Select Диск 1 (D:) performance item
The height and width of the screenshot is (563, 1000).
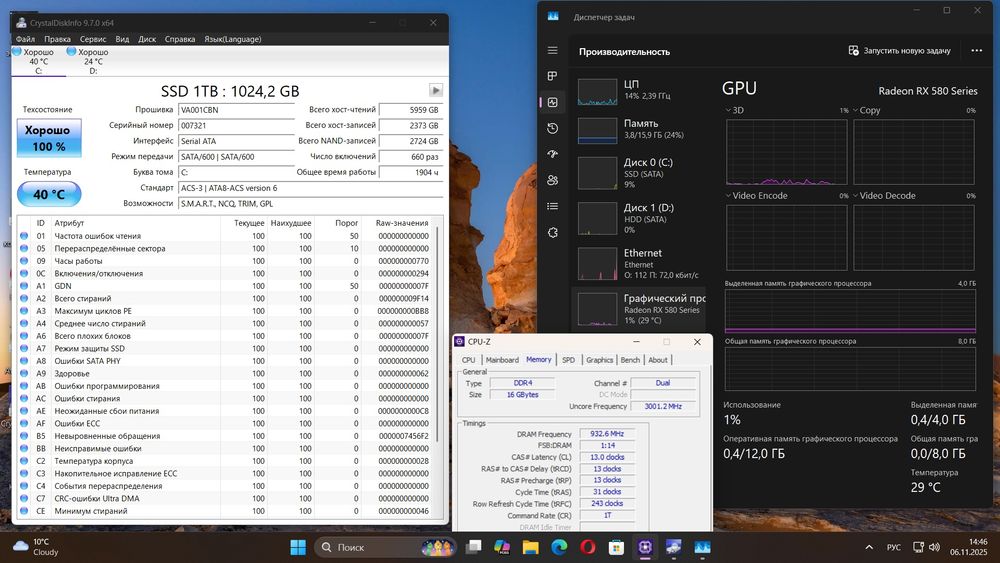pyautogui.click(x=638, y=219)
